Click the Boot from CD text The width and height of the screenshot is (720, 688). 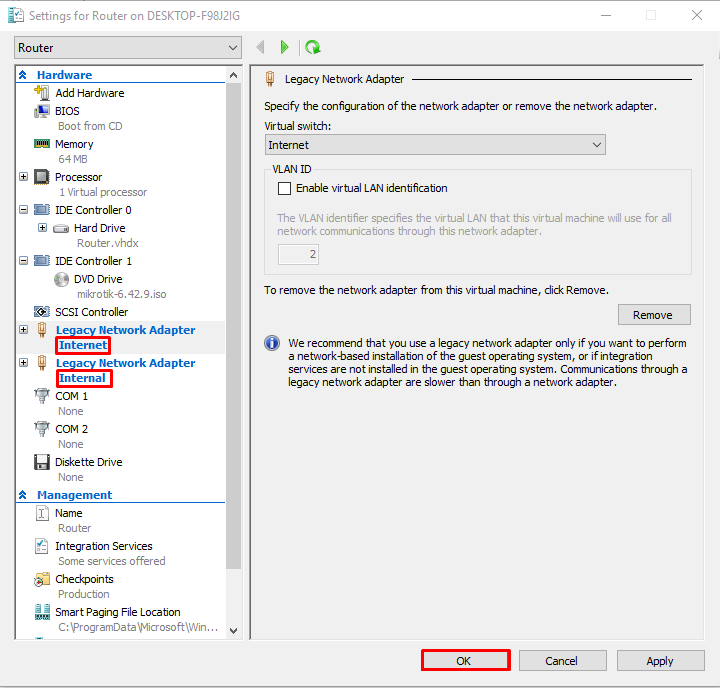point(90,126)
